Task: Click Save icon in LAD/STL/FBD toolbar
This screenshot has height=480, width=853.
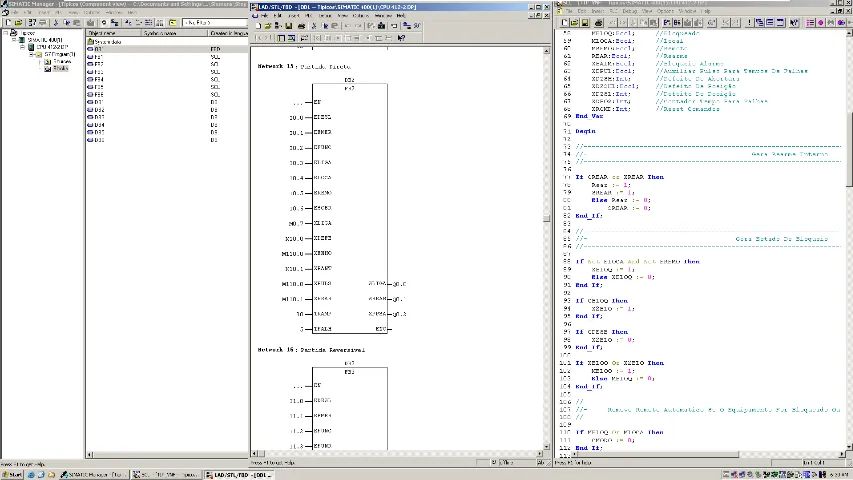Action: [288, 26]
